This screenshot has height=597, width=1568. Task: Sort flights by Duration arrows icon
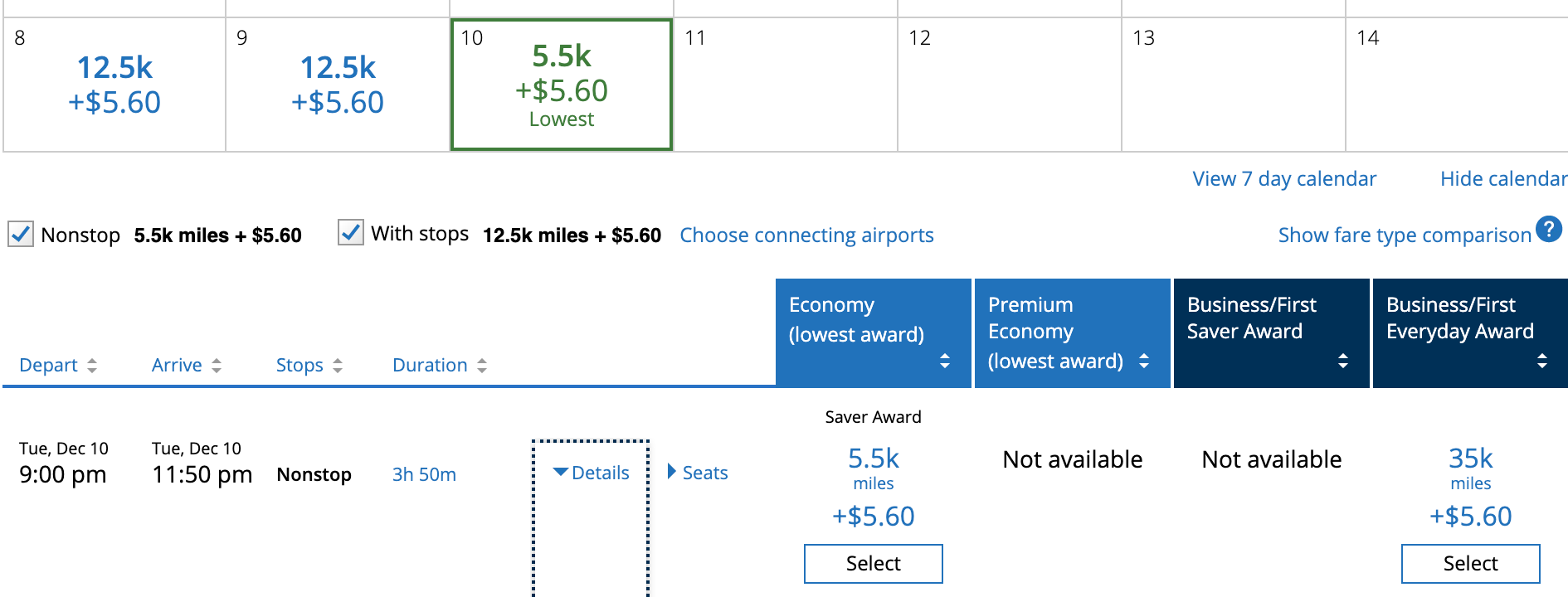click(482, 366)
